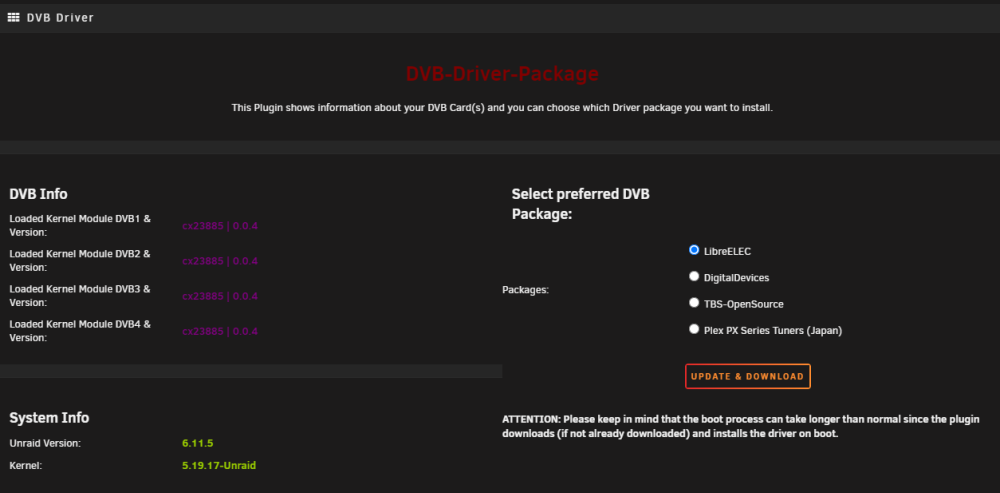This screenshot has width=1000, height=493.
Task: Click the DVB1 module value cx23885 | 0.0.4
Action: (x=220, y=226)
